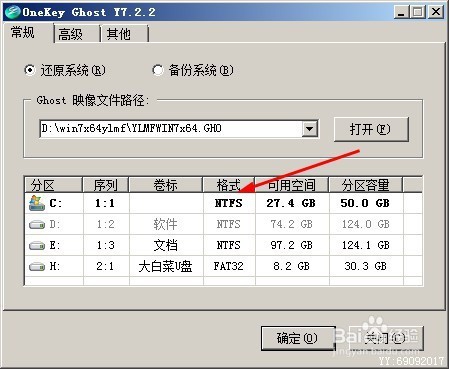Expand the Ghost image path dropdown
449x369 pixels.
point(310,129)
